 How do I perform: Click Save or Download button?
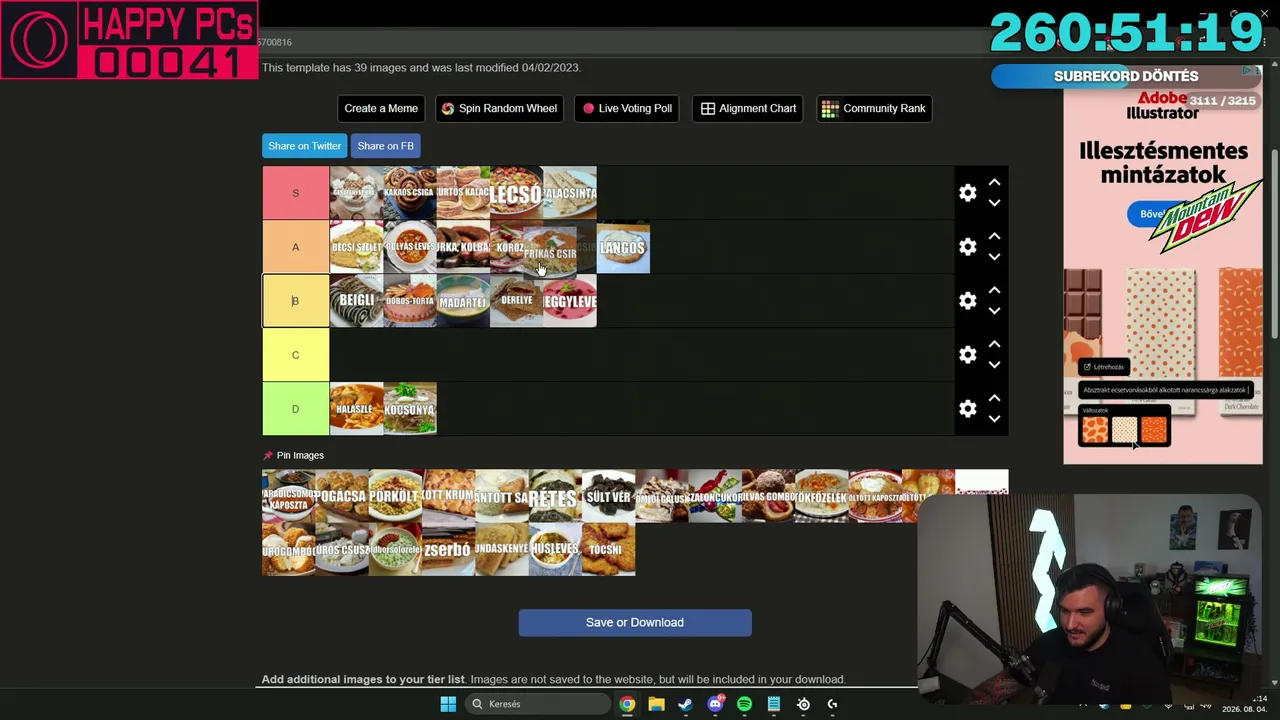635,622
